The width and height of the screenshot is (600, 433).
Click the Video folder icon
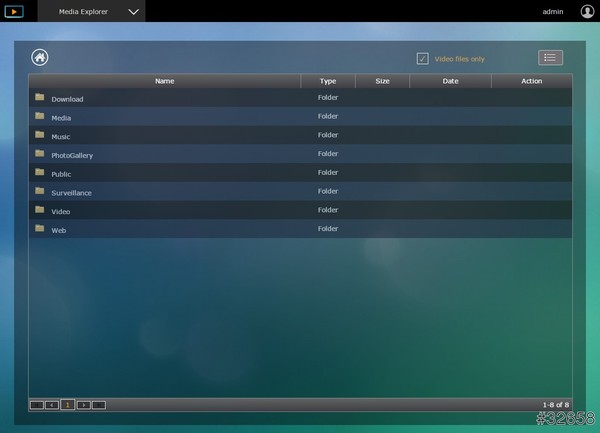click(x=40, y=209)
